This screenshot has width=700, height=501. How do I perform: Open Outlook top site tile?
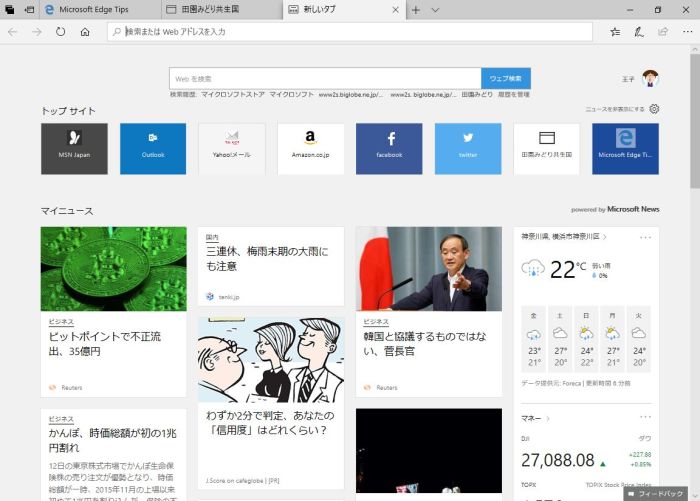coord(153,149)
